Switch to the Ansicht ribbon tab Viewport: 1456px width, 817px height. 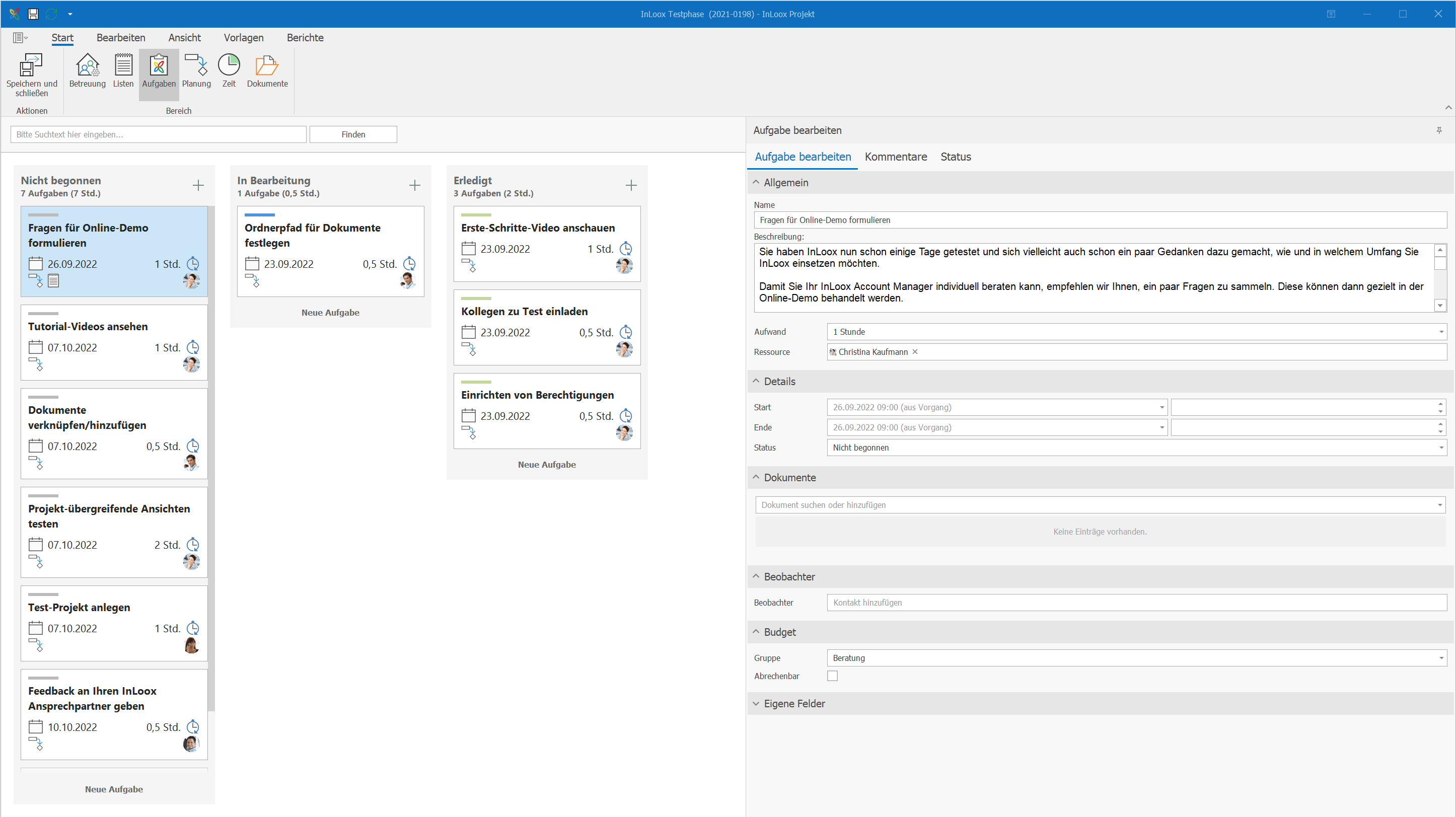click(185, 38)
